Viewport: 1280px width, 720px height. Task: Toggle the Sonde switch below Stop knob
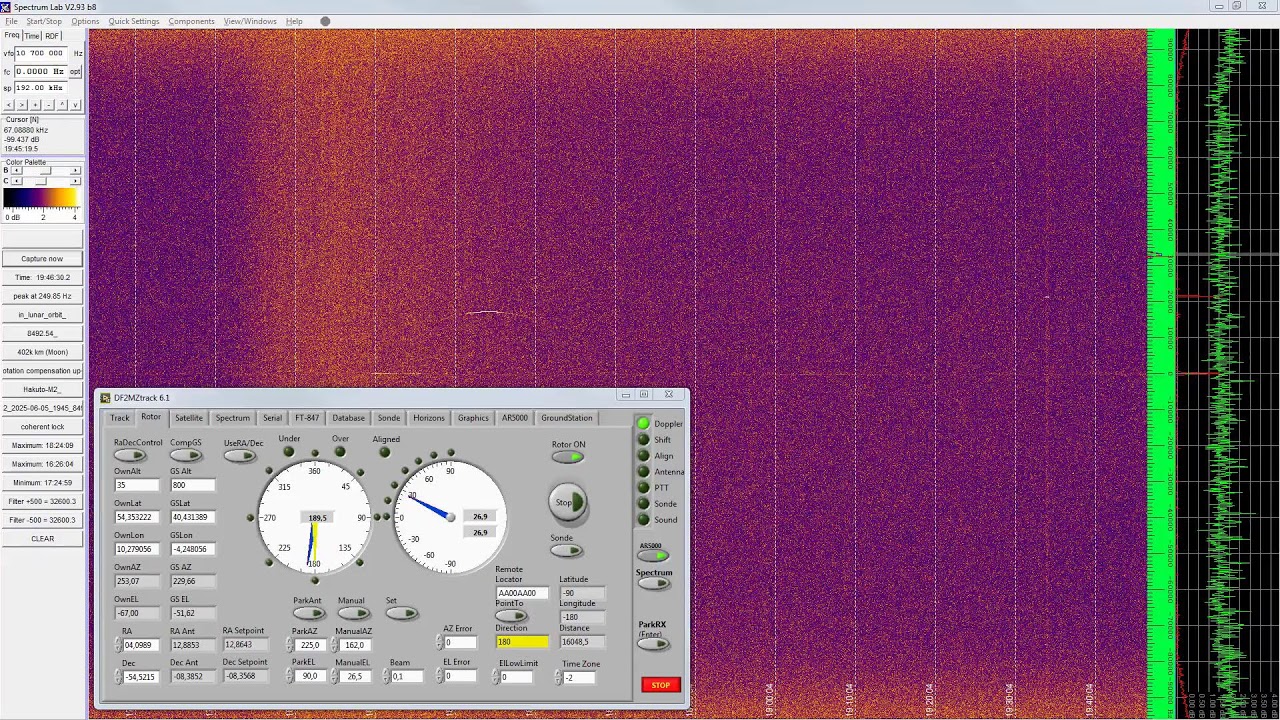click(566, 550)
